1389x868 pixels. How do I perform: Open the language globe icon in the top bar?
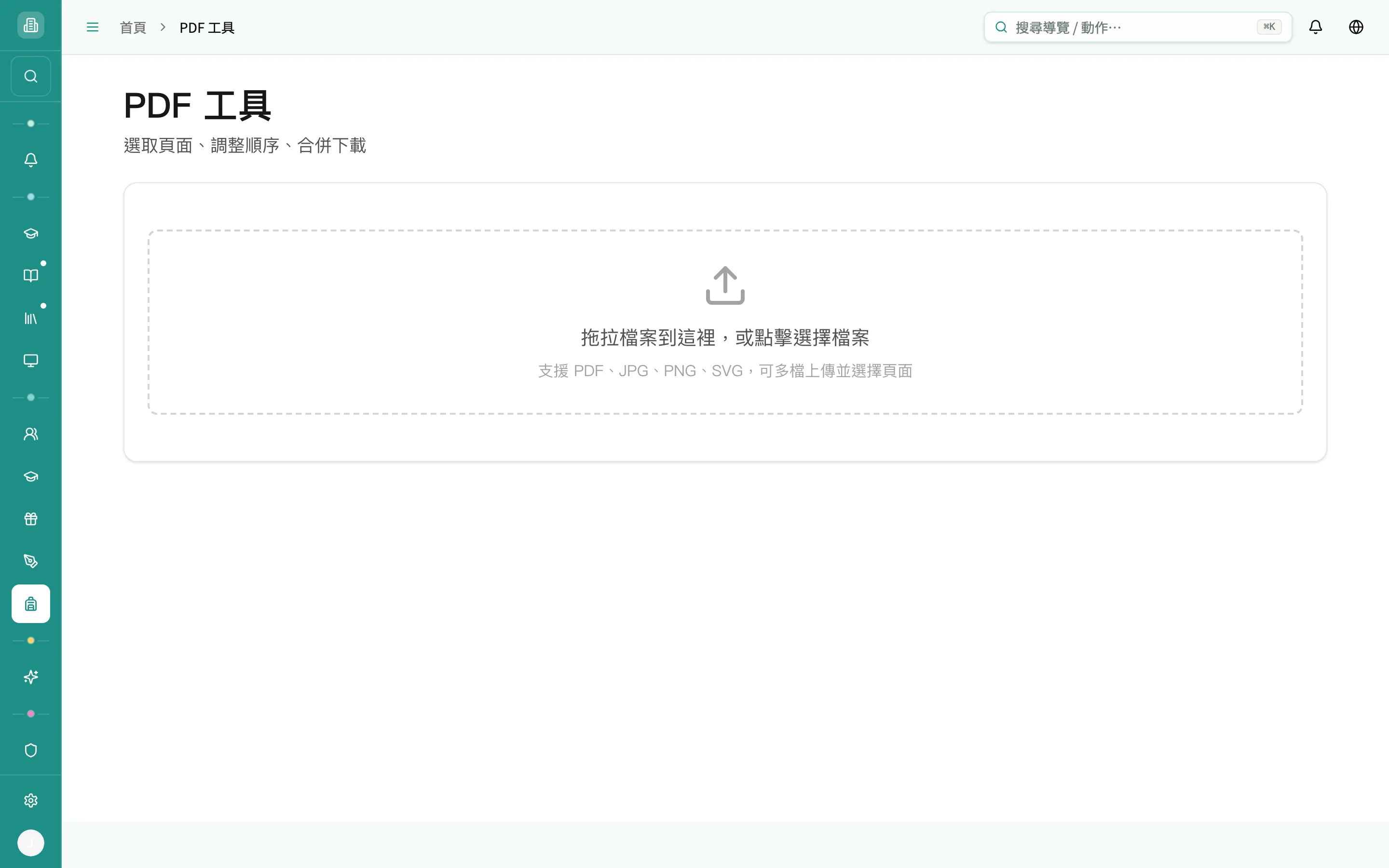click(x=1356, y=27)
